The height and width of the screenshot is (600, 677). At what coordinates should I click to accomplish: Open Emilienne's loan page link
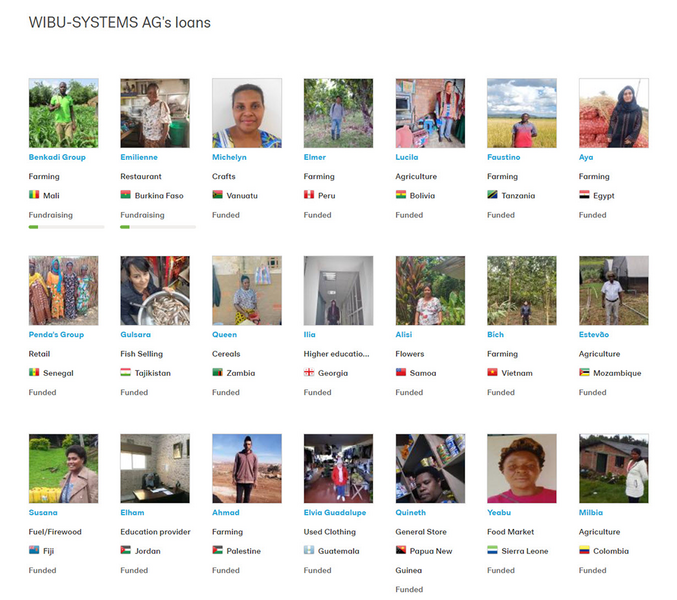click(139, 157)
